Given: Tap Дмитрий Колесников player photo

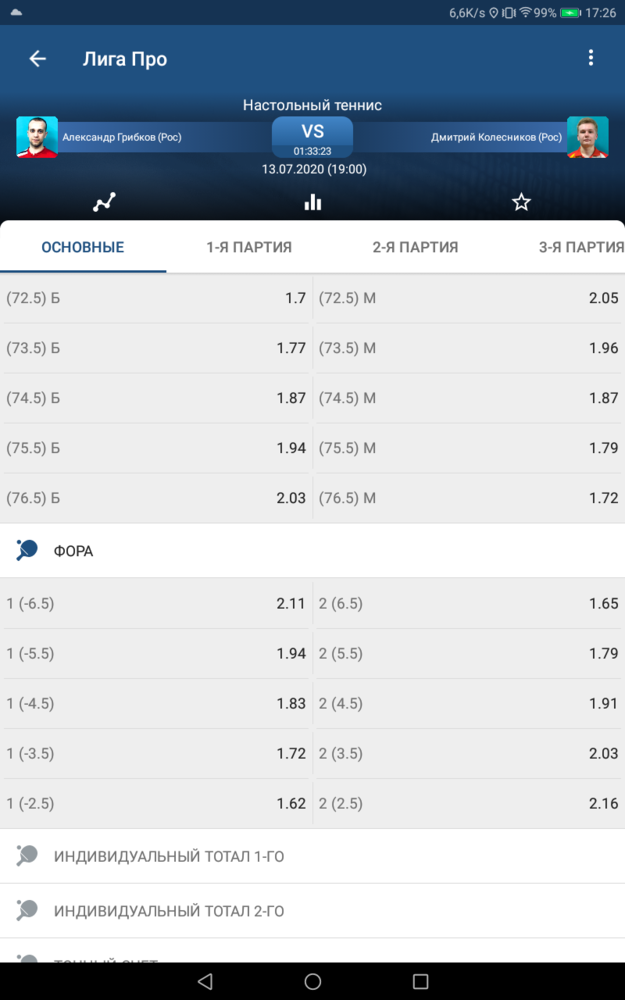Looking at the screenshot, I should pyautogui.click(x=587, y=136).
